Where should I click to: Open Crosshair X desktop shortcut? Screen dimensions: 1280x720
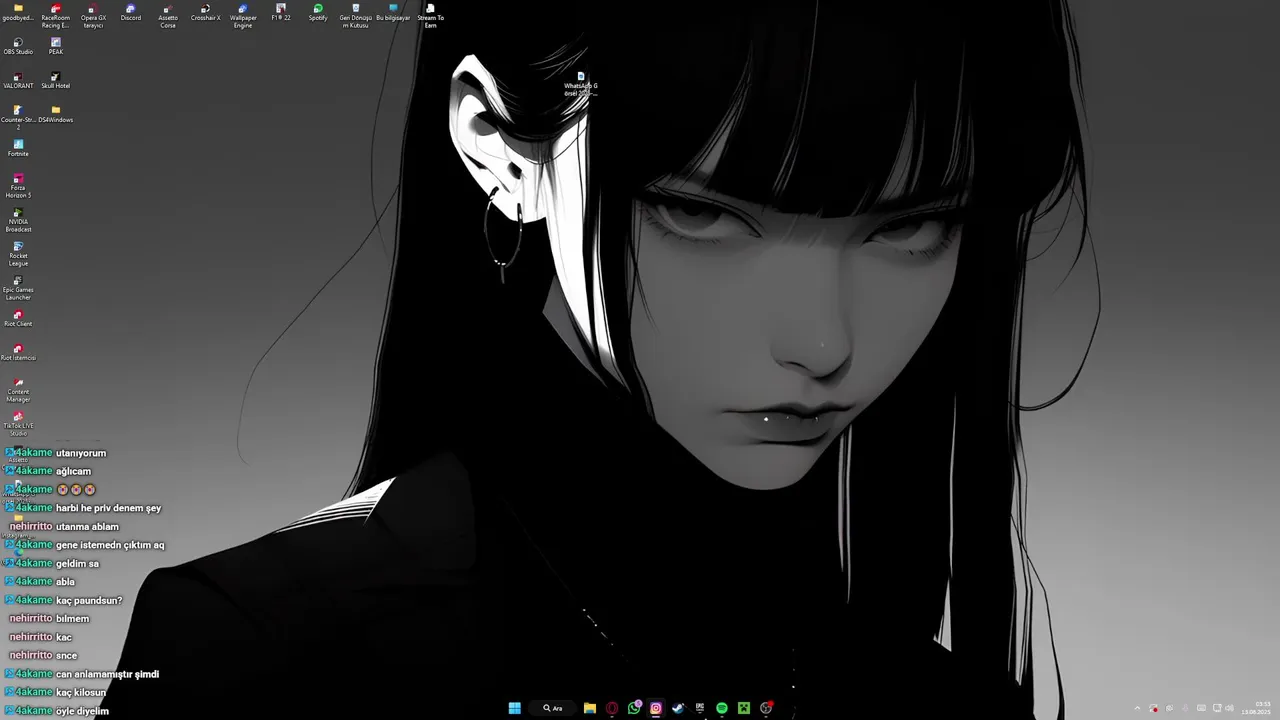click(206, 12)
